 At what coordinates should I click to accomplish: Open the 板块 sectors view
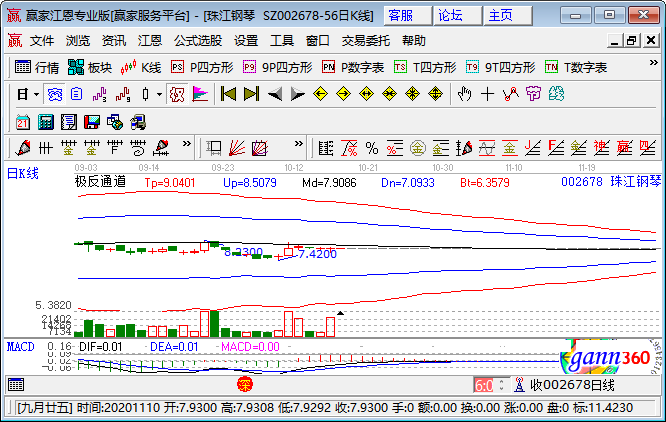click(x=89, y=67)
